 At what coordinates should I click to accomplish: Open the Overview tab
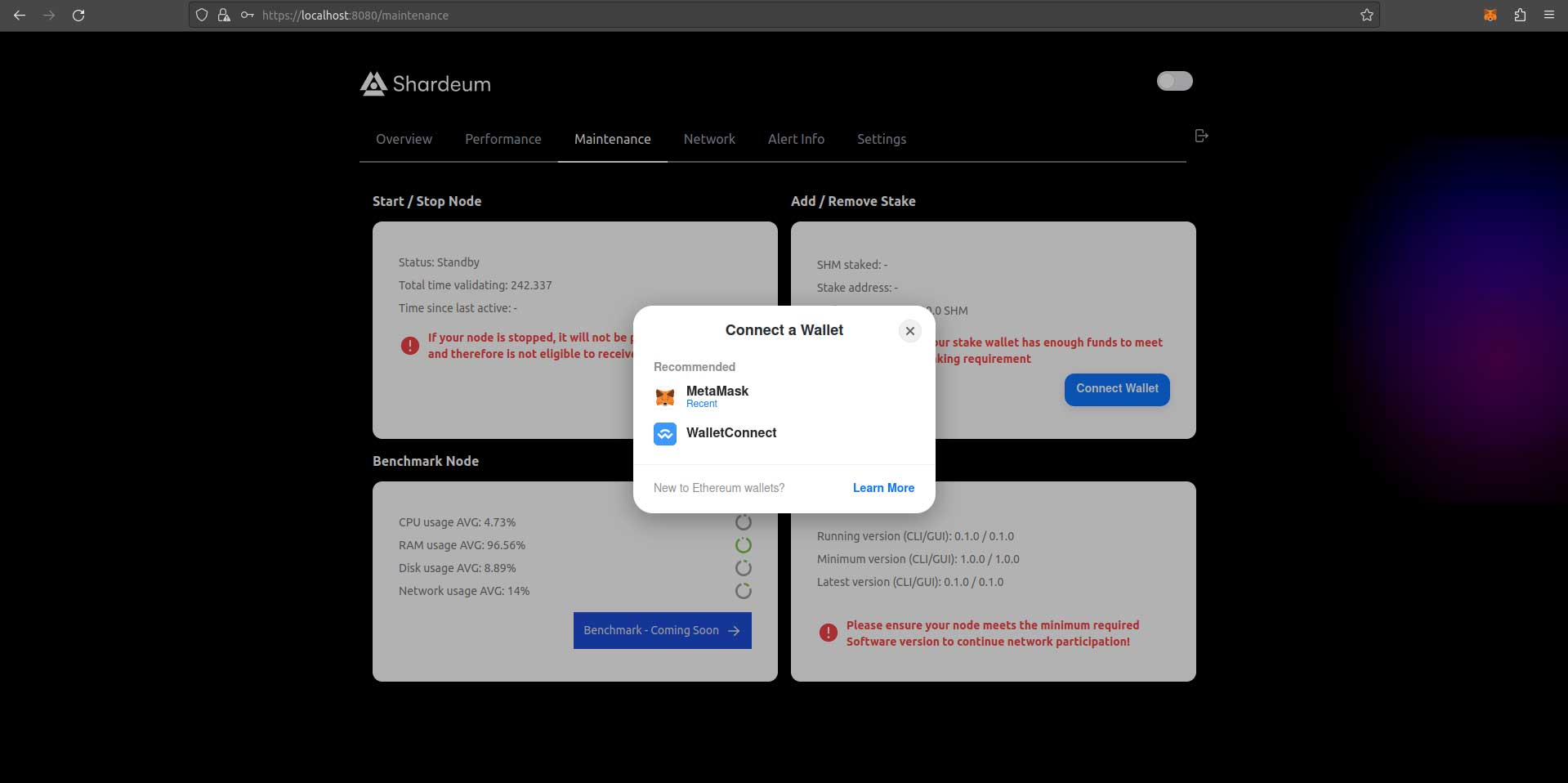pos(404,139)
